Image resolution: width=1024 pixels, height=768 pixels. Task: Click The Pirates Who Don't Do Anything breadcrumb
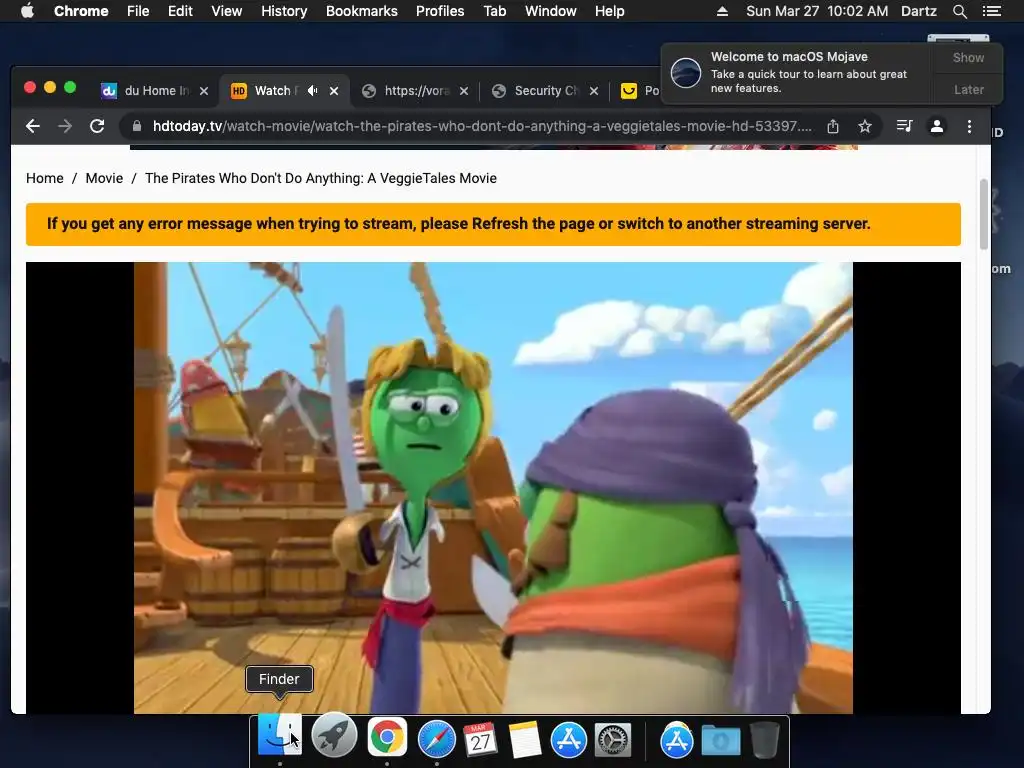click(x=321, y=178)
